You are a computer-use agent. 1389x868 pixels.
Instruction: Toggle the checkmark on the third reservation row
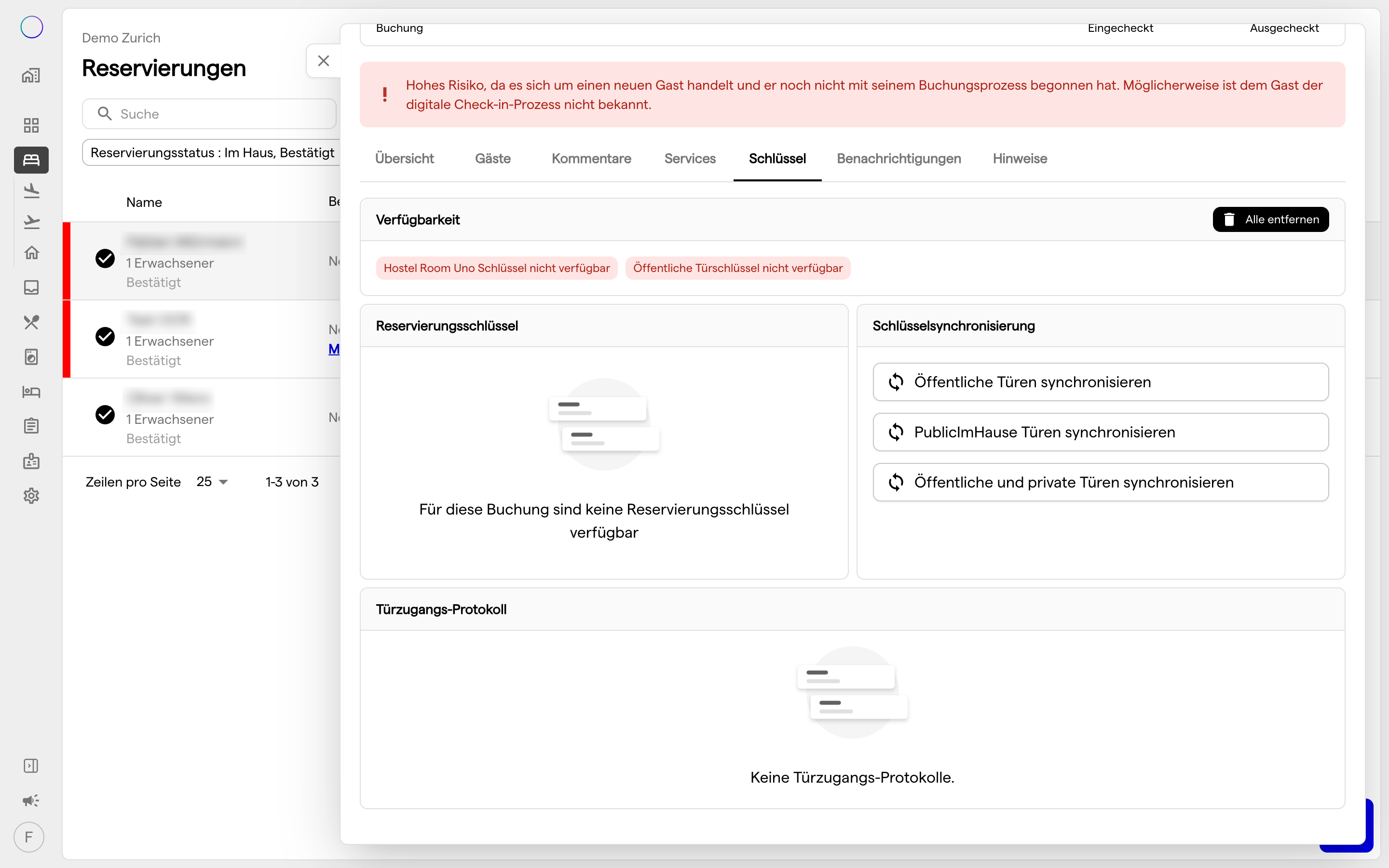105,415
